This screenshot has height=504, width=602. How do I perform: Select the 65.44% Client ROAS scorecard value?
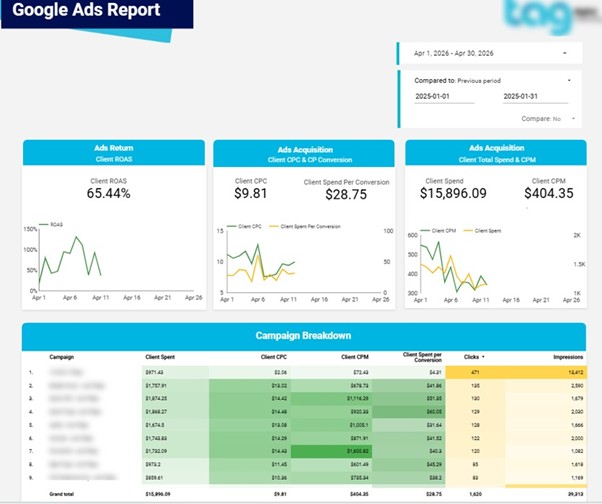[108, 193]
